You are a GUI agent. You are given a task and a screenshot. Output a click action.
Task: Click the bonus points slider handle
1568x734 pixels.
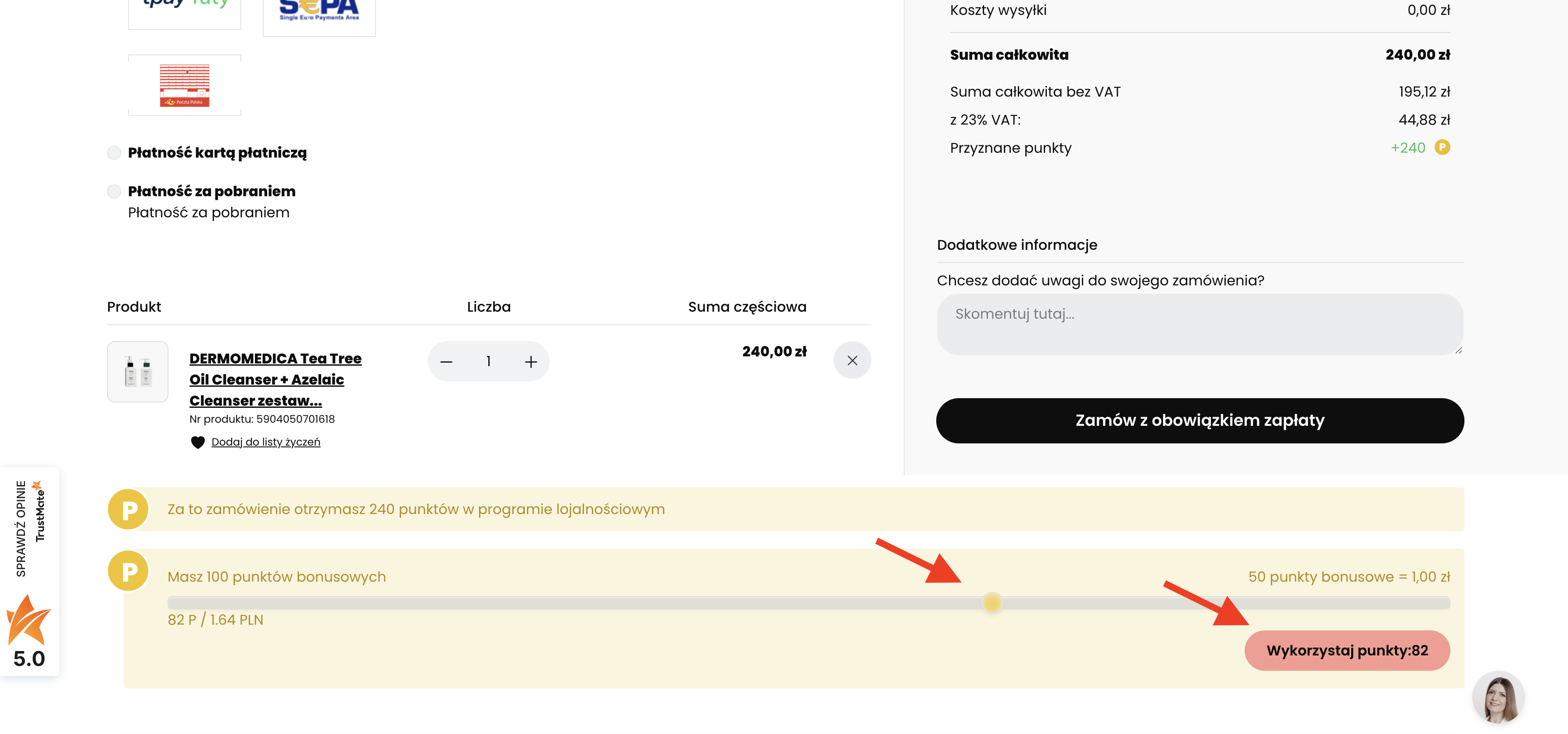pos(992,603)
